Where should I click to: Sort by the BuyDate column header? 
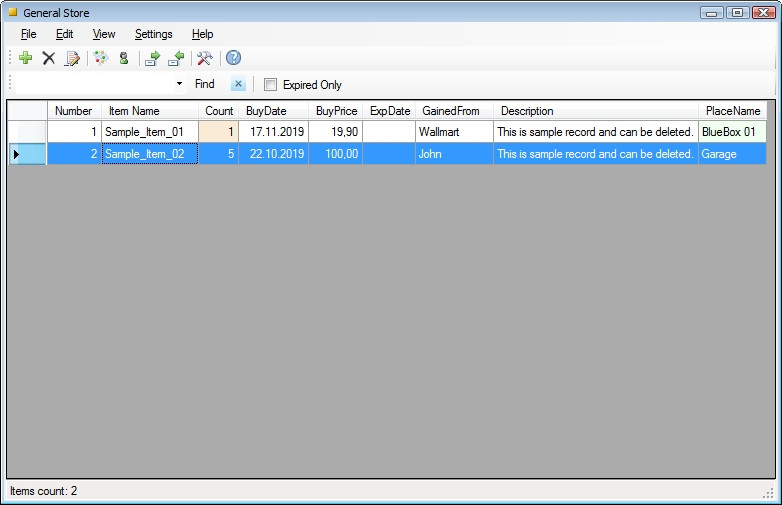click(273, 111)
